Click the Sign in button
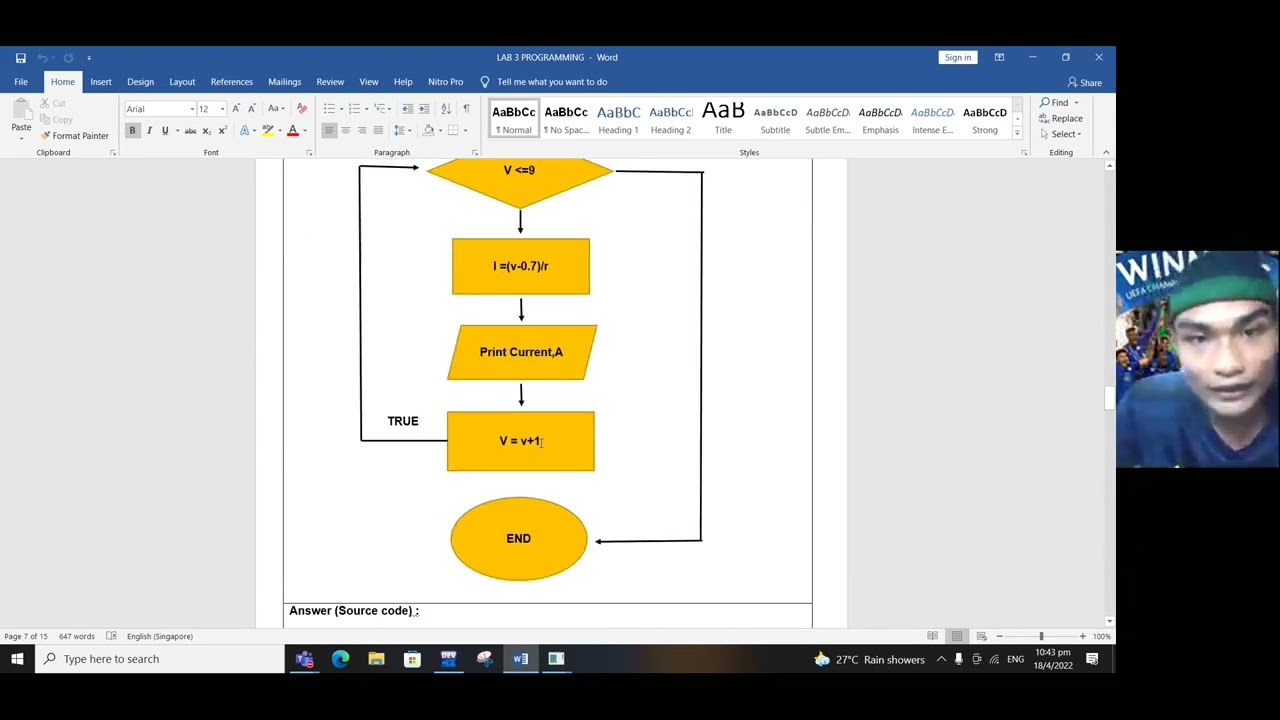 pyautogui.click(x=957, y=58)
